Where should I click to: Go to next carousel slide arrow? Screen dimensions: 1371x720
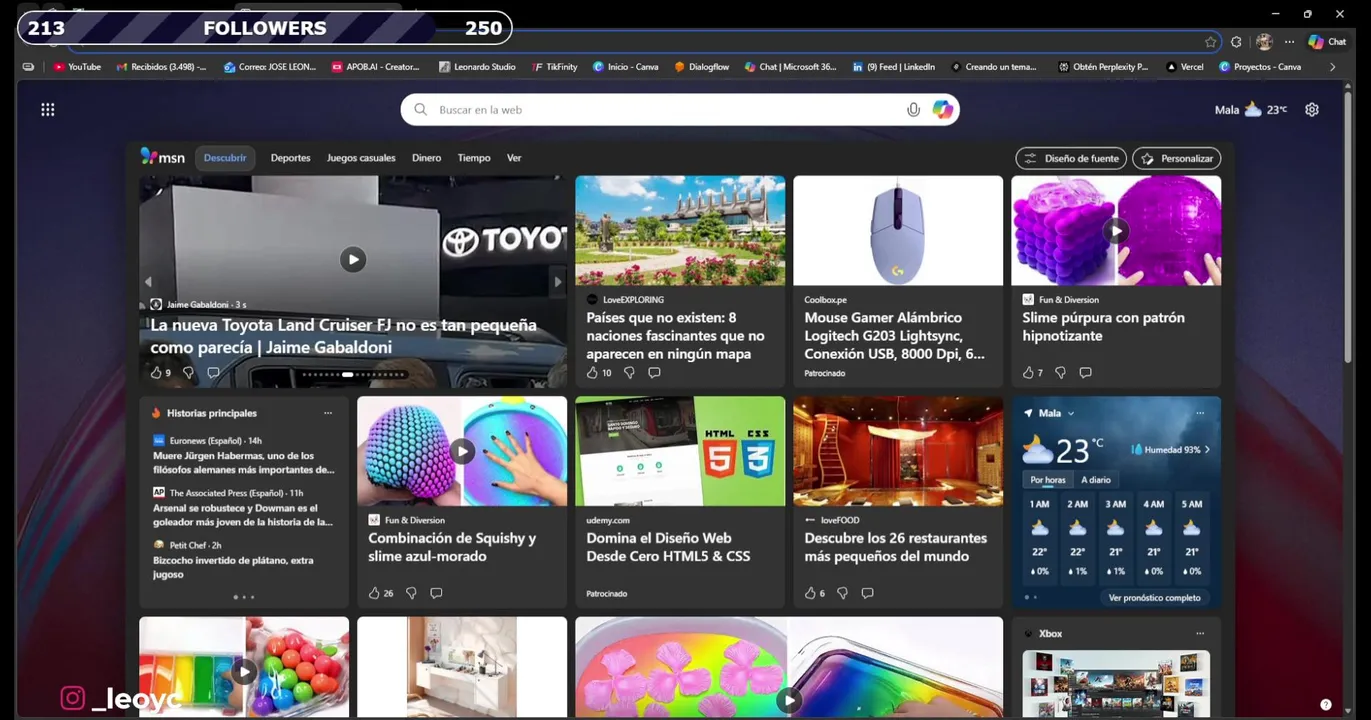click(x=558, y=282)
